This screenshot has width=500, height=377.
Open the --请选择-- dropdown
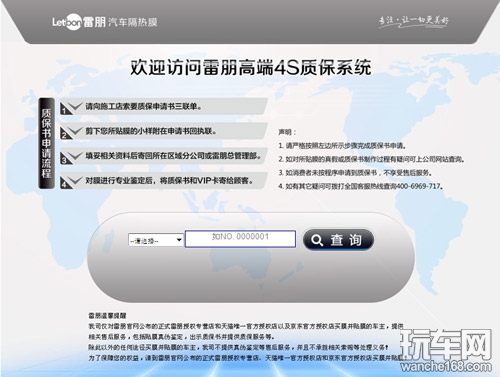click(156, 240)
